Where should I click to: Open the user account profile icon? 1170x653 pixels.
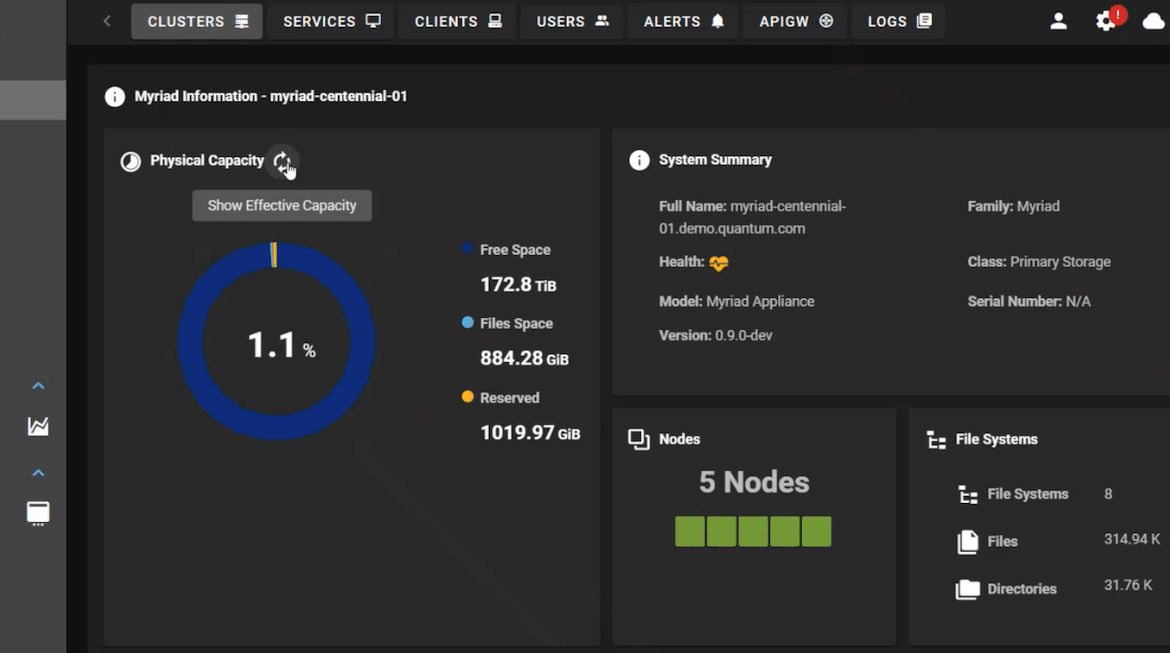(1058, 22)
